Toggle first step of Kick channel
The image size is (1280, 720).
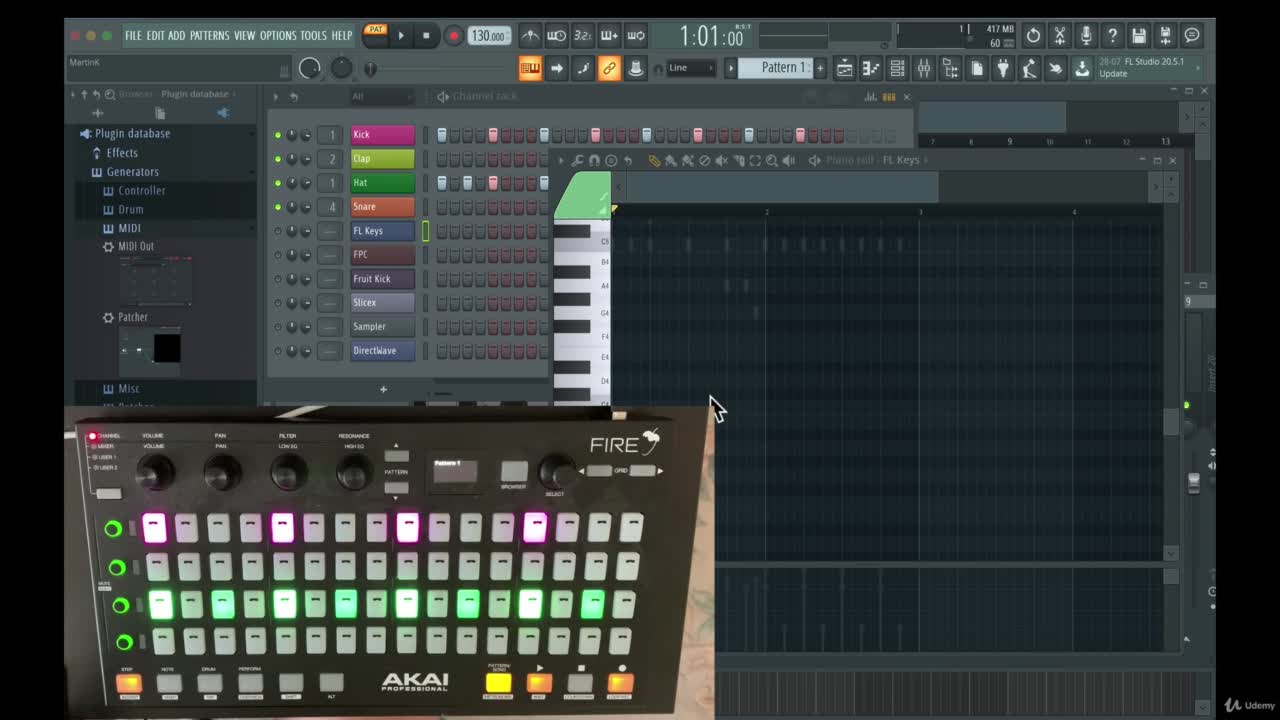pos(442,135)
